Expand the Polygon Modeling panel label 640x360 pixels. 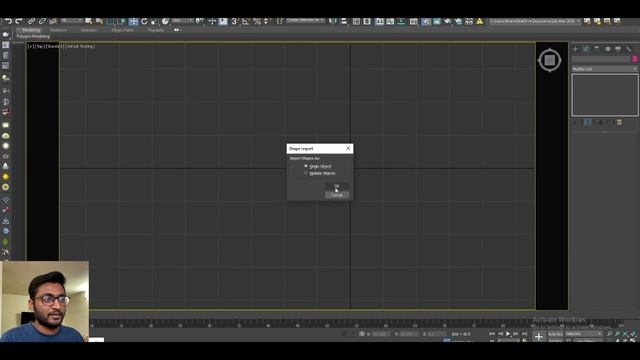(33, 36)
